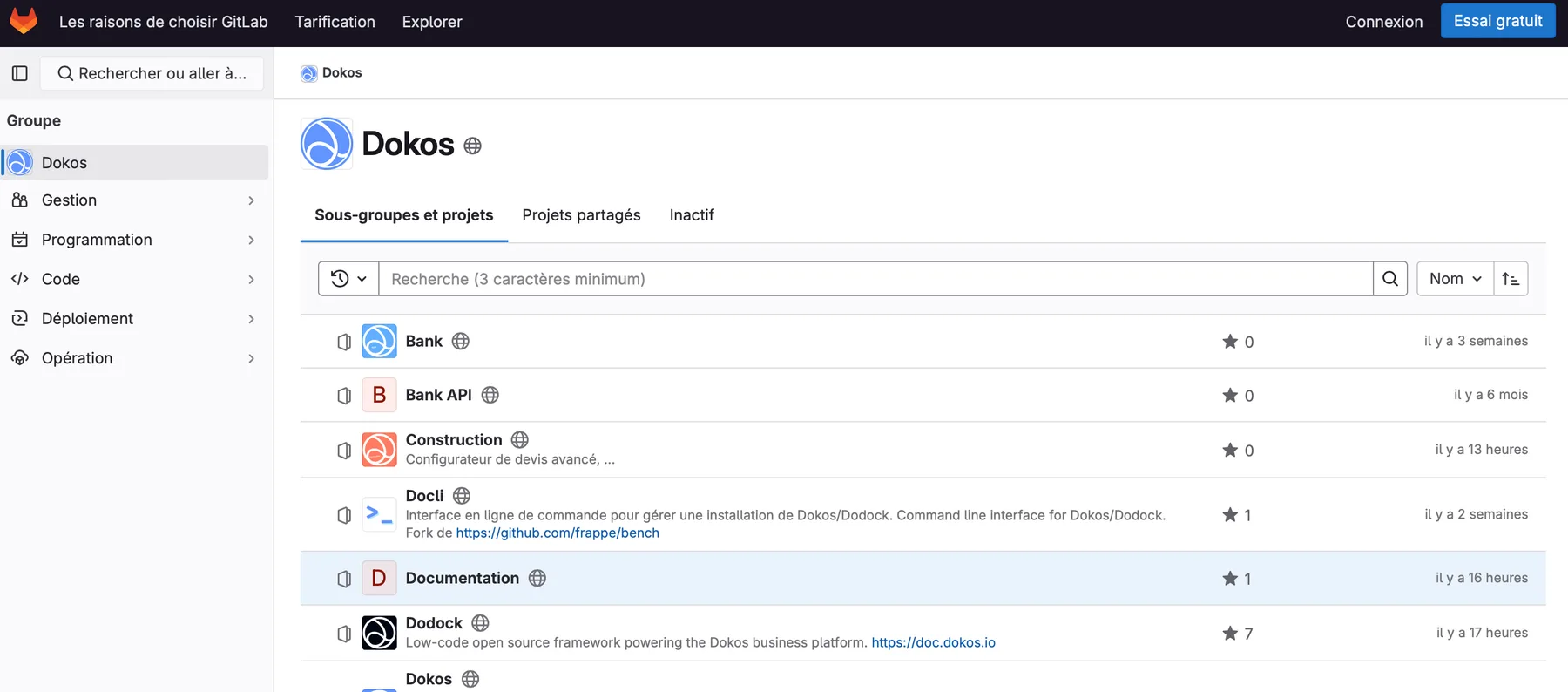Toggle the sidebar collapse icon

20,73
